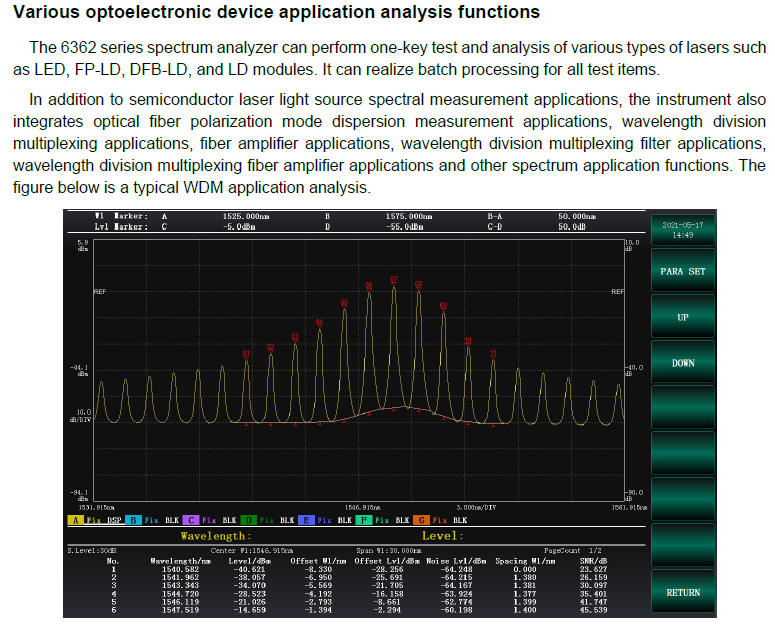Click marker A value 1525.000nm
775x625 pixels.
click(x=246, y=216)
